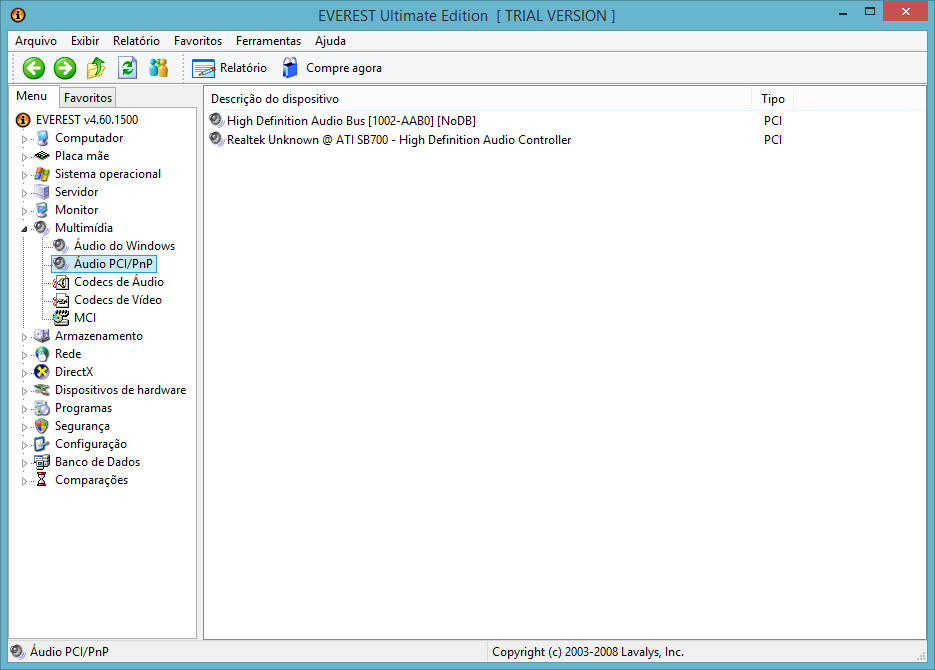The image size is (935, 670).
Task: Minimize the EVEREST window
Action: coord(843,13)
